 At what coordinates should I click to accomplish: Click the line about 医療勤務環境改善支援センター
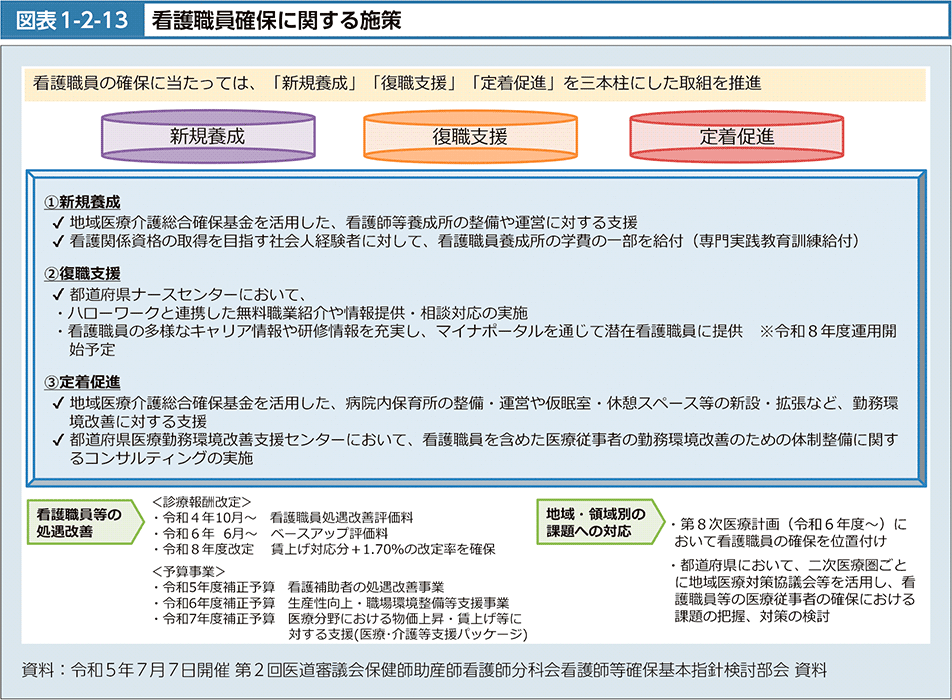484,448
